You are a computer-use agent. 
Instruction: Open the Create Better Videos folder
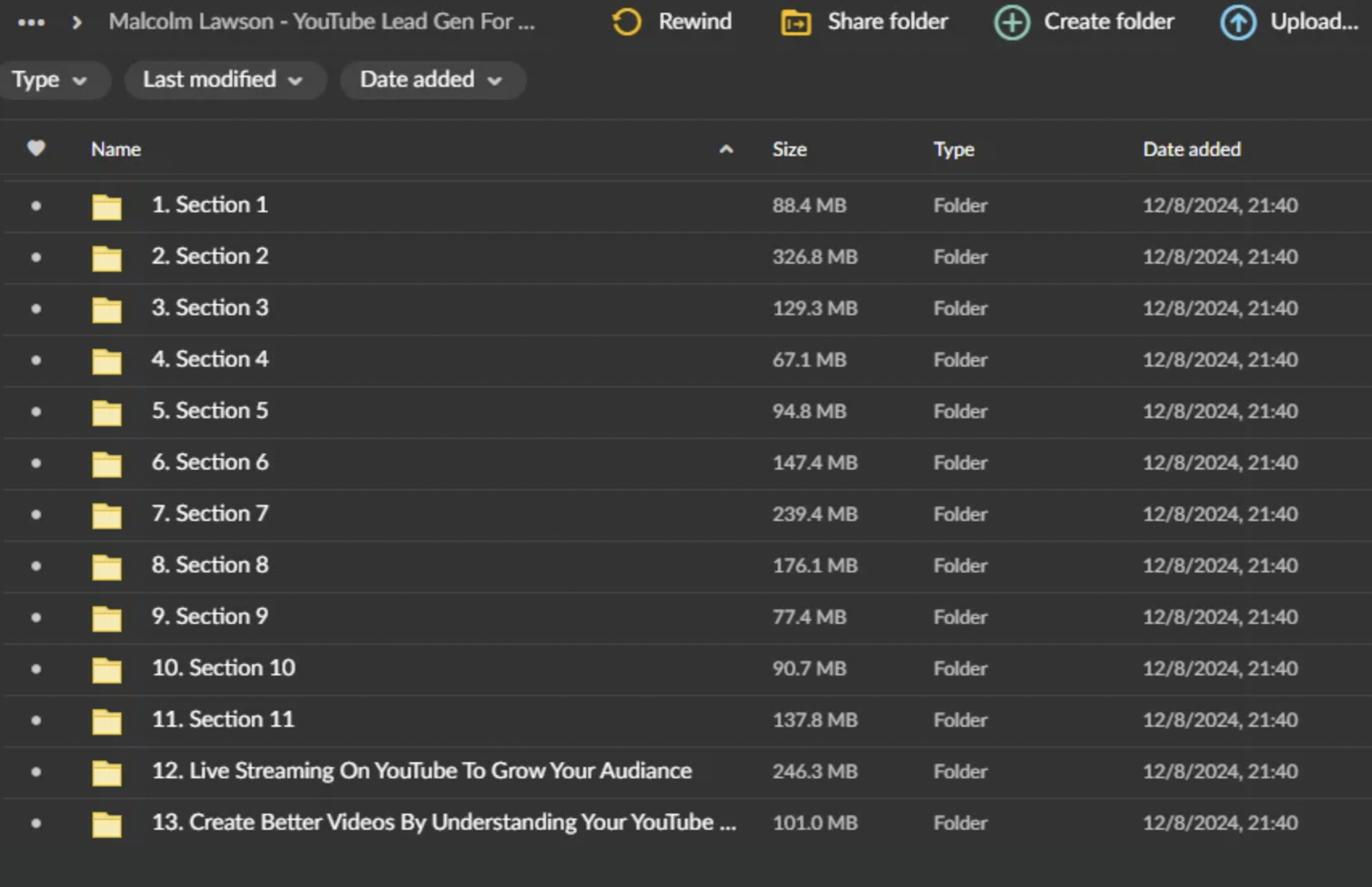coord(444,822)
